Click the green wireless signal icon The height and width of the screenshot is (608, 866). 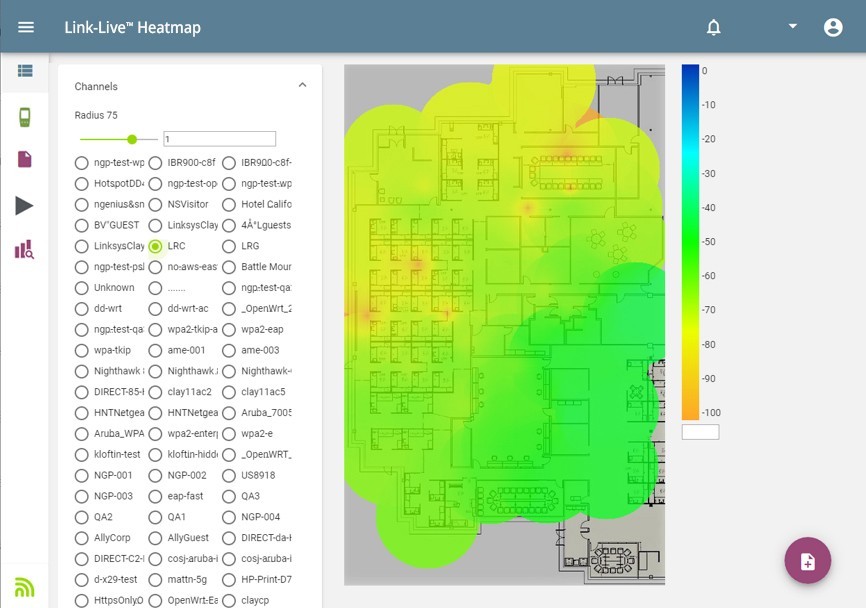25,587
